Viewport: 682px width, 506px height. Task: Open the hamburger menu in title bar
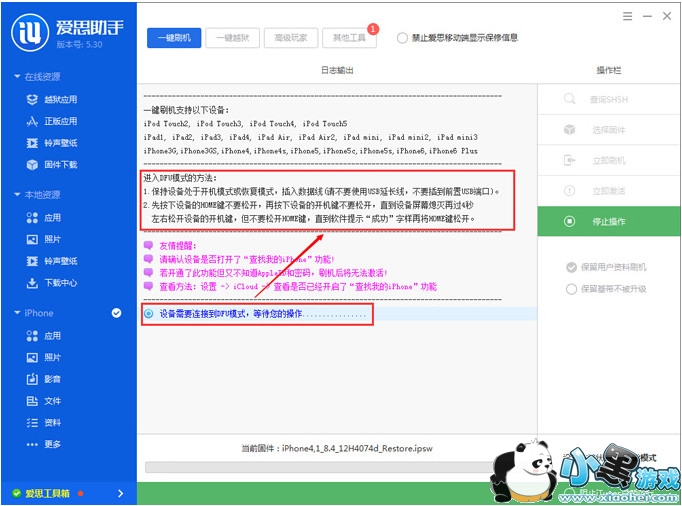(627, 16)
